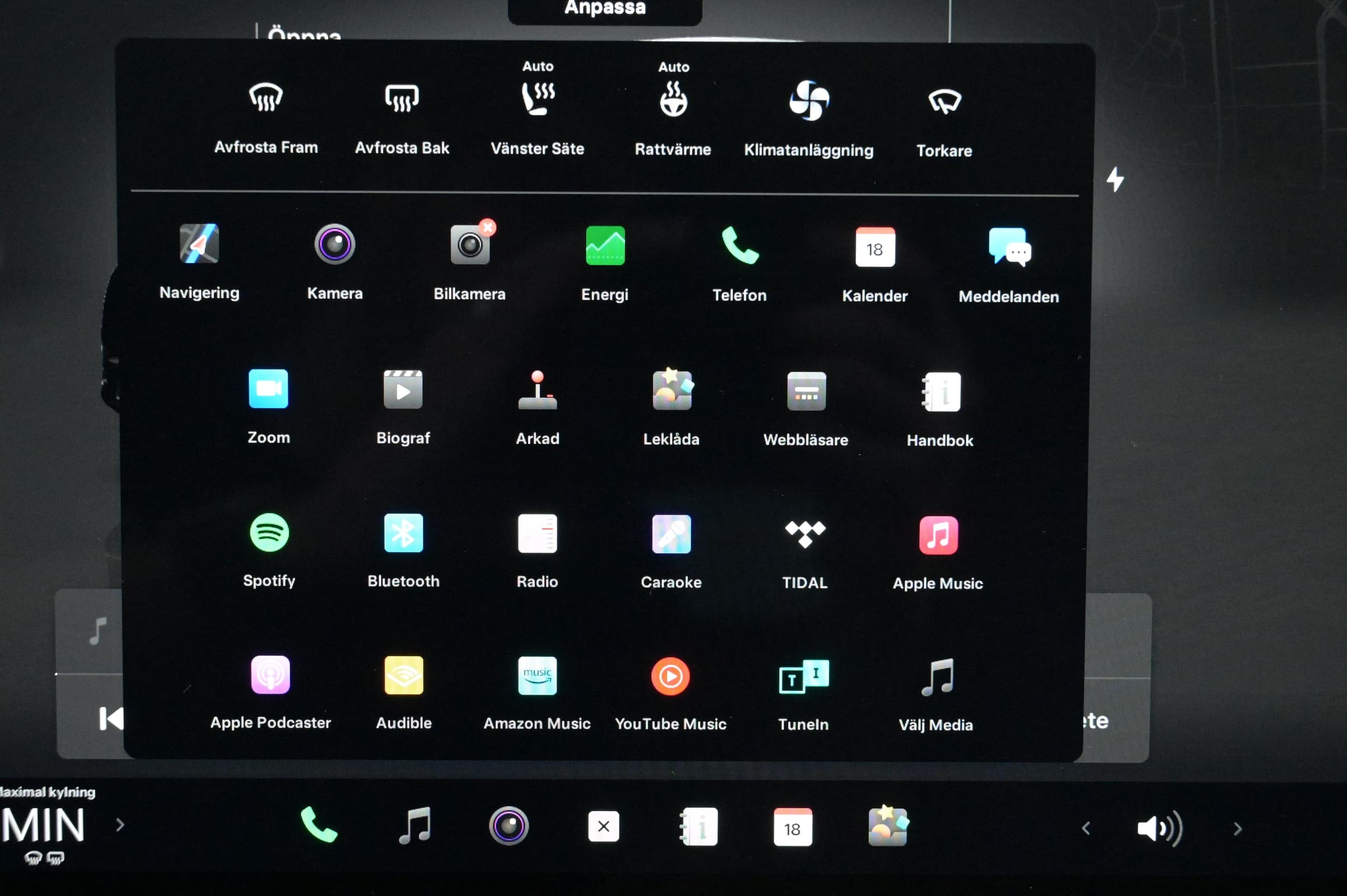This screenshot has width=1347, height=896.
Task: Tap manual icon in bottom dock
Action: (x=698, y=827)
